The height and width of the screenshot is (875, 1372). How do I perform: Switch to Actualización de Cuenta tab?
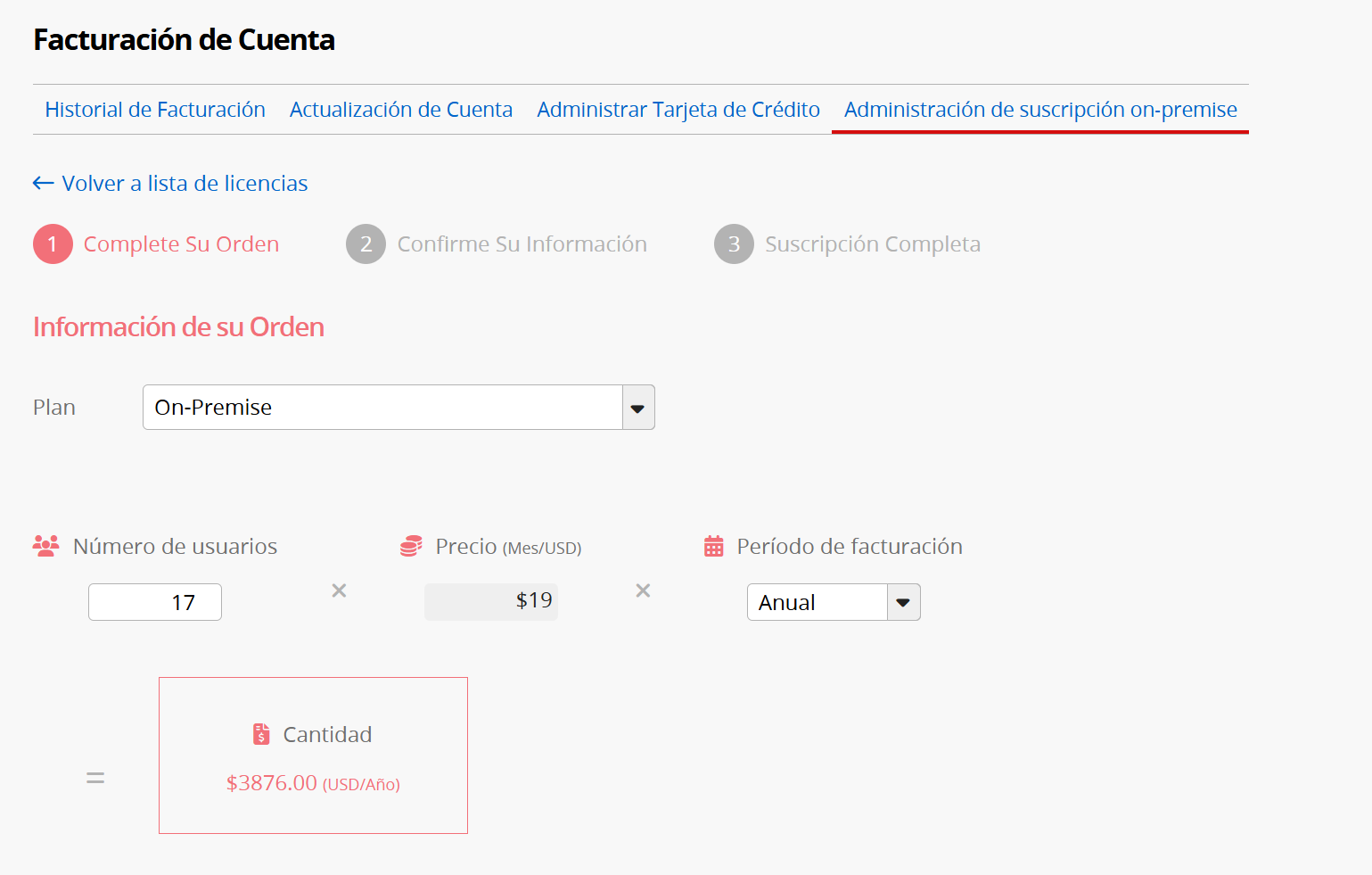[401, 110]
